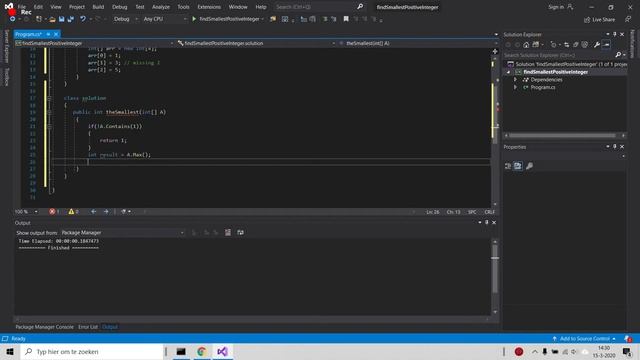The height and width of the screenshot is (360, 640).
Task: Click Clear All icon in Output toolbar
Action: pos(228,233)
